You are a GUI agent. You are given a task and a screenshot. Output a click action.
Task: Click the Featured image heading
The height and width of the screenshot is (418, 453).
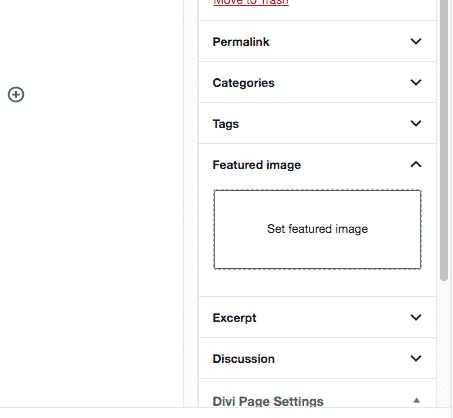click(257, 165)
